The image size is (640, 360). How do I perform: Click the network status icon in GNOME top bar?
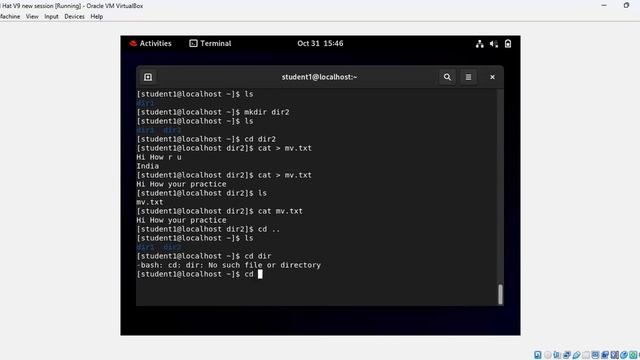point(480,44)
